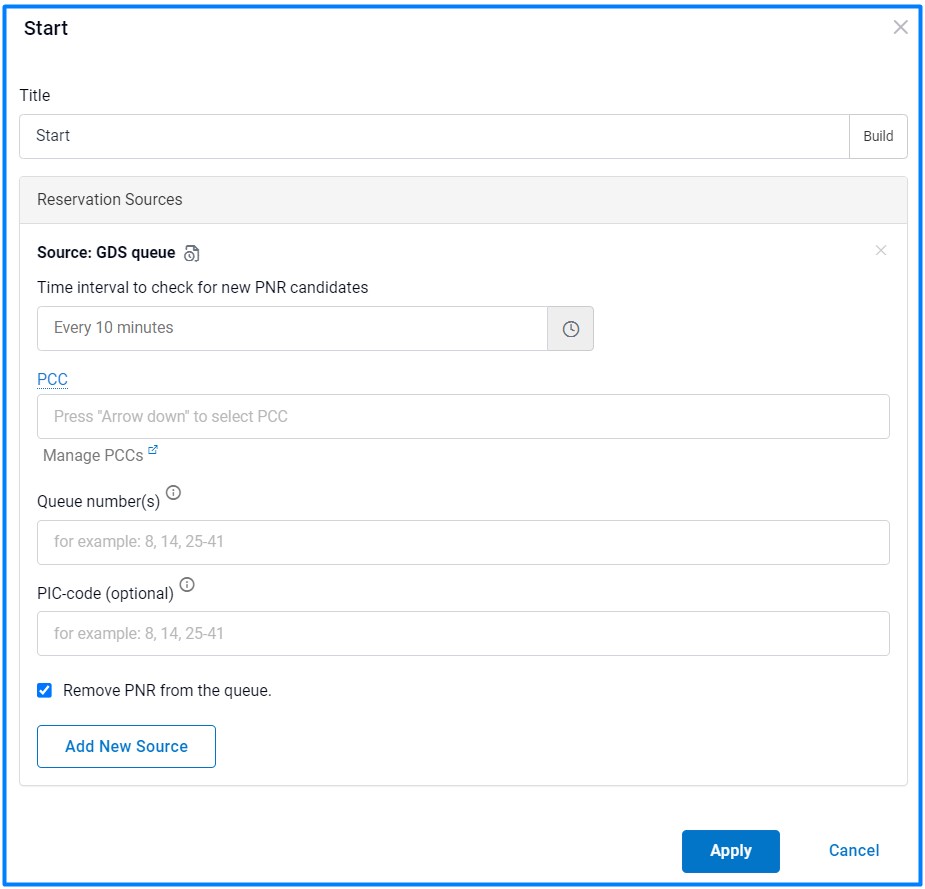Apply the Start settings
Screen dimensions: 925x889
coord(730,851)
